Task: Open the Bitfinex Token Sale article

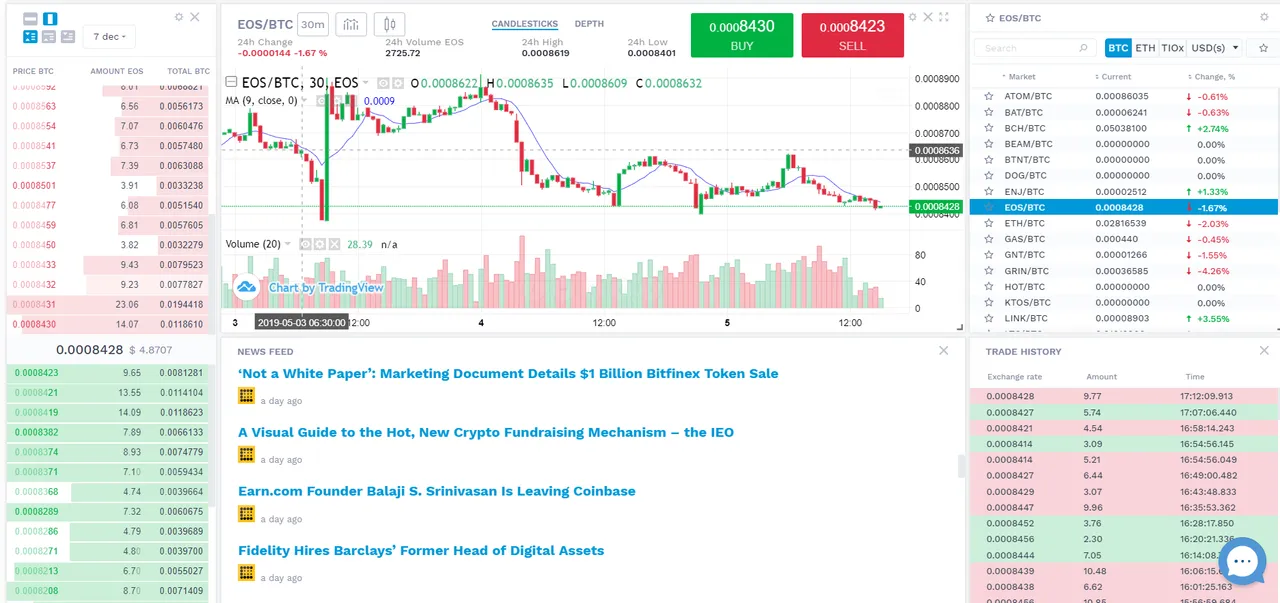Action: 508,373
